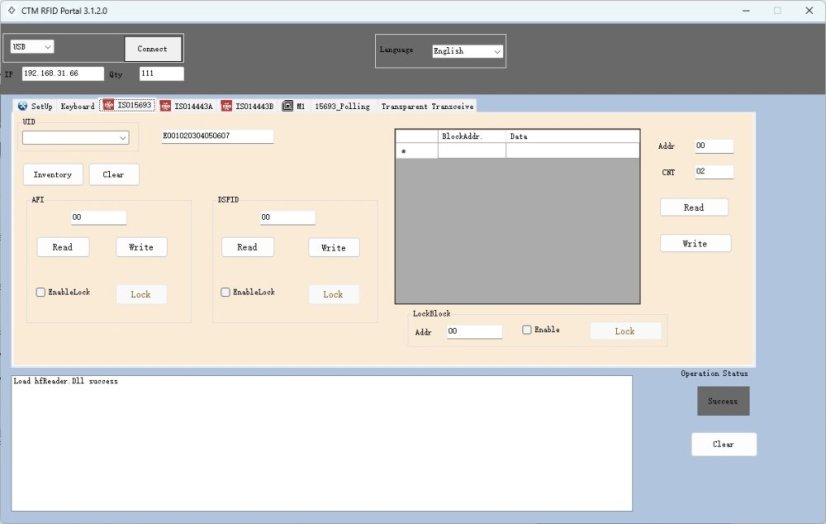826x524 pixels.
Task: Open the USB connection type dropdown
Action: point(32,47)
